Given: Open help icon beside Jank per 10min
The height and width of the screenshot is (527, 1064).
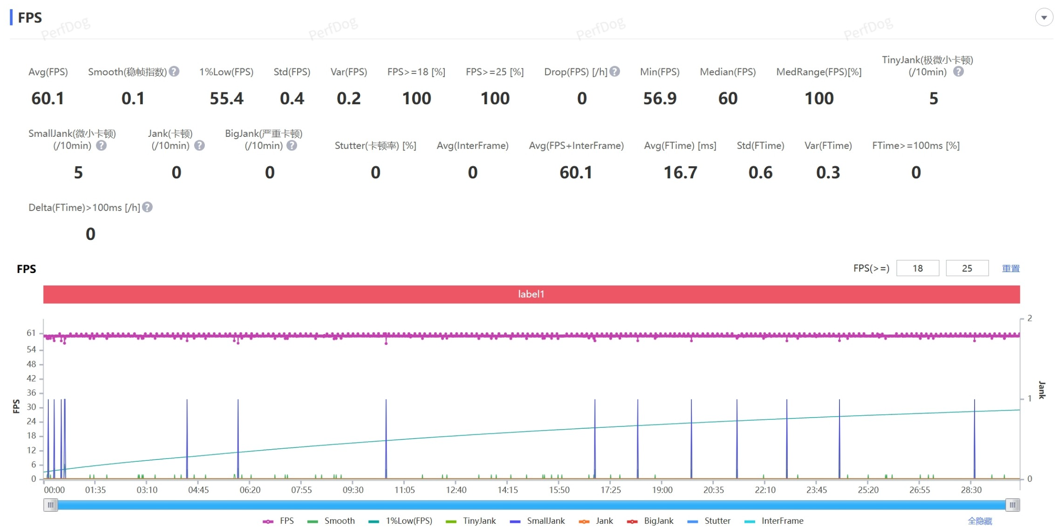Looking at the screenshot, I should [x=200, y=145].
